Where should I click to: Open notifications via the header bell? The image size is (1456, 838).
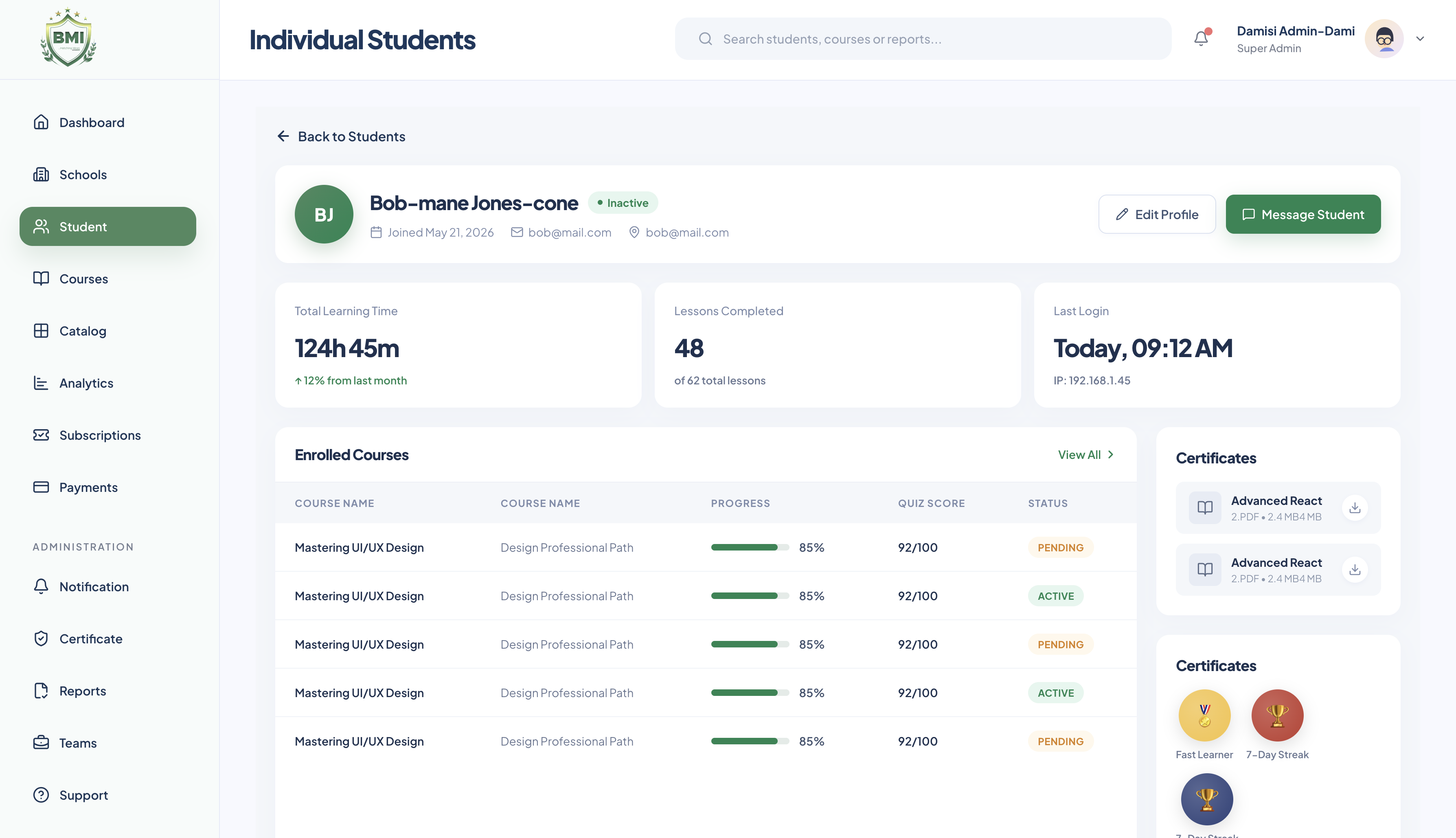[1202, 38]
